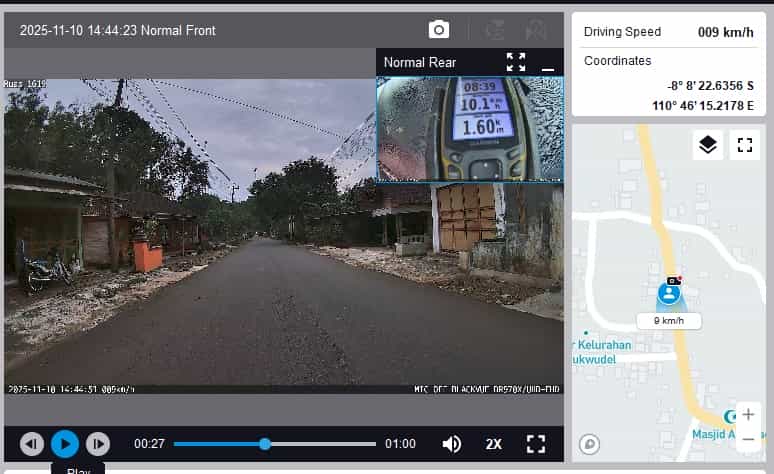
Task: Click the 9 km/h speed label on map
Action: tap(669, 321)
